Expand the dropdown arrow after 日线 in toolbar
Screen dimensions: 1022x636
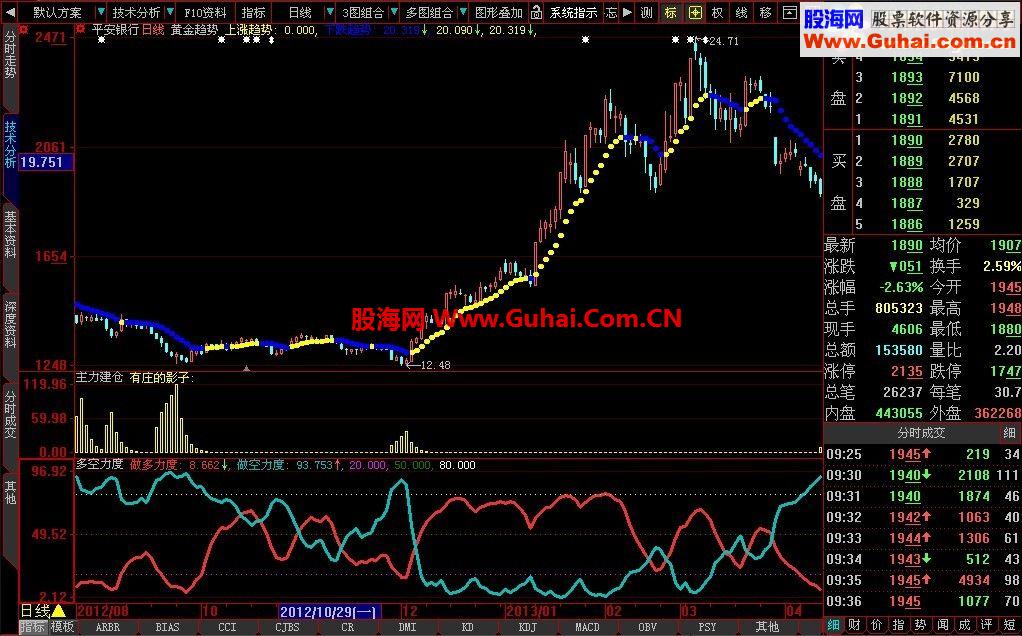click(330, 12)
